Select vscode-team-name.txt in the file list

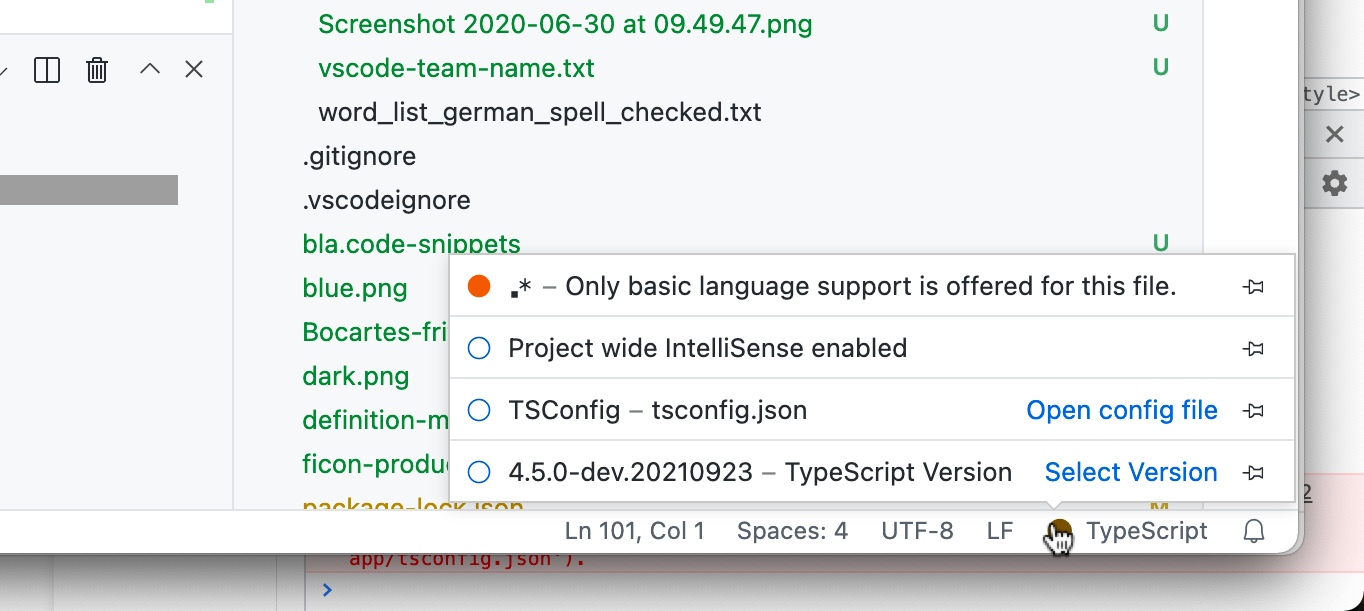[x=456, y=68]
